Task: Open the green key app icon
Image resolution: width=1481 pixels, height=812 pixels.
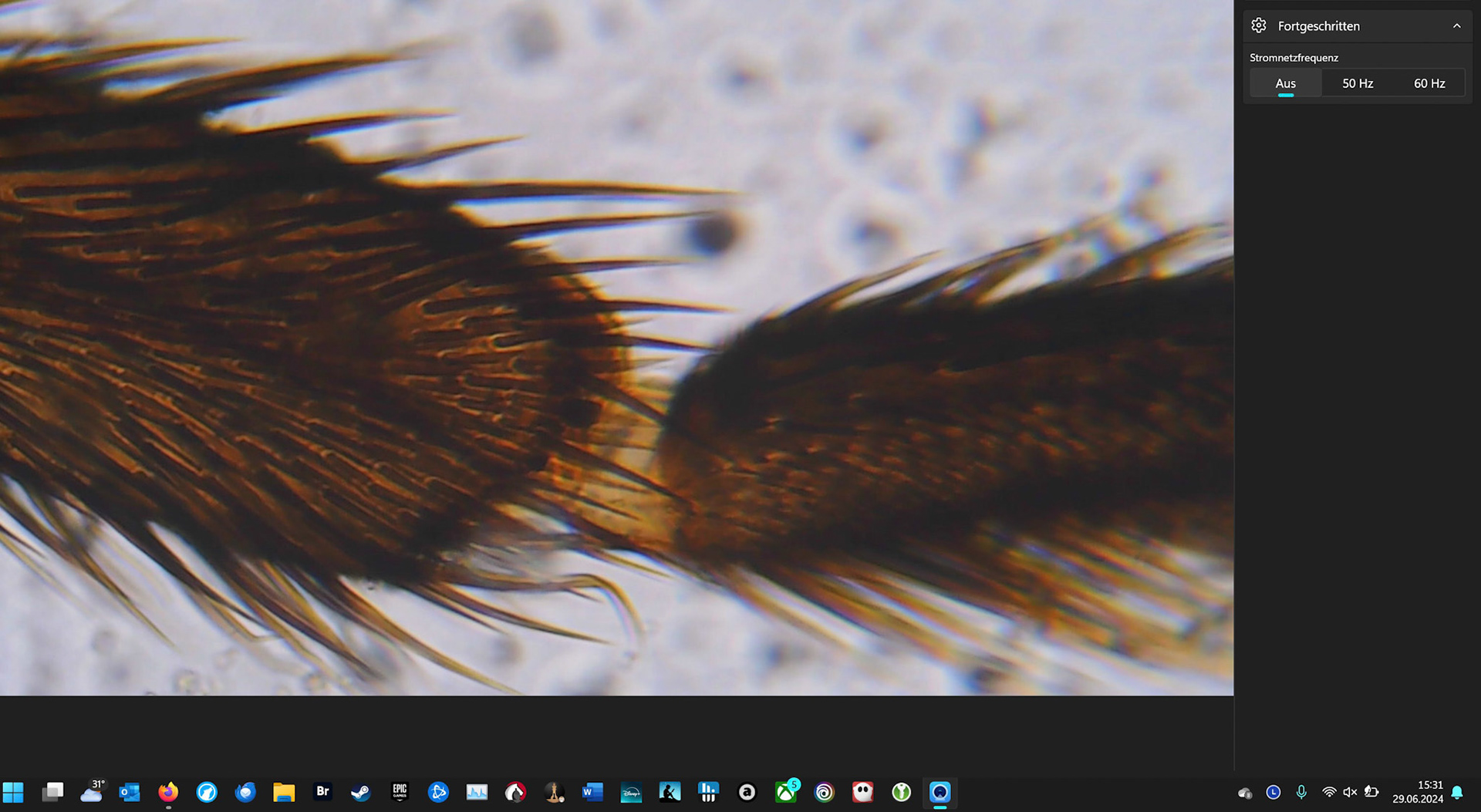Action: (x=901, y=792)
